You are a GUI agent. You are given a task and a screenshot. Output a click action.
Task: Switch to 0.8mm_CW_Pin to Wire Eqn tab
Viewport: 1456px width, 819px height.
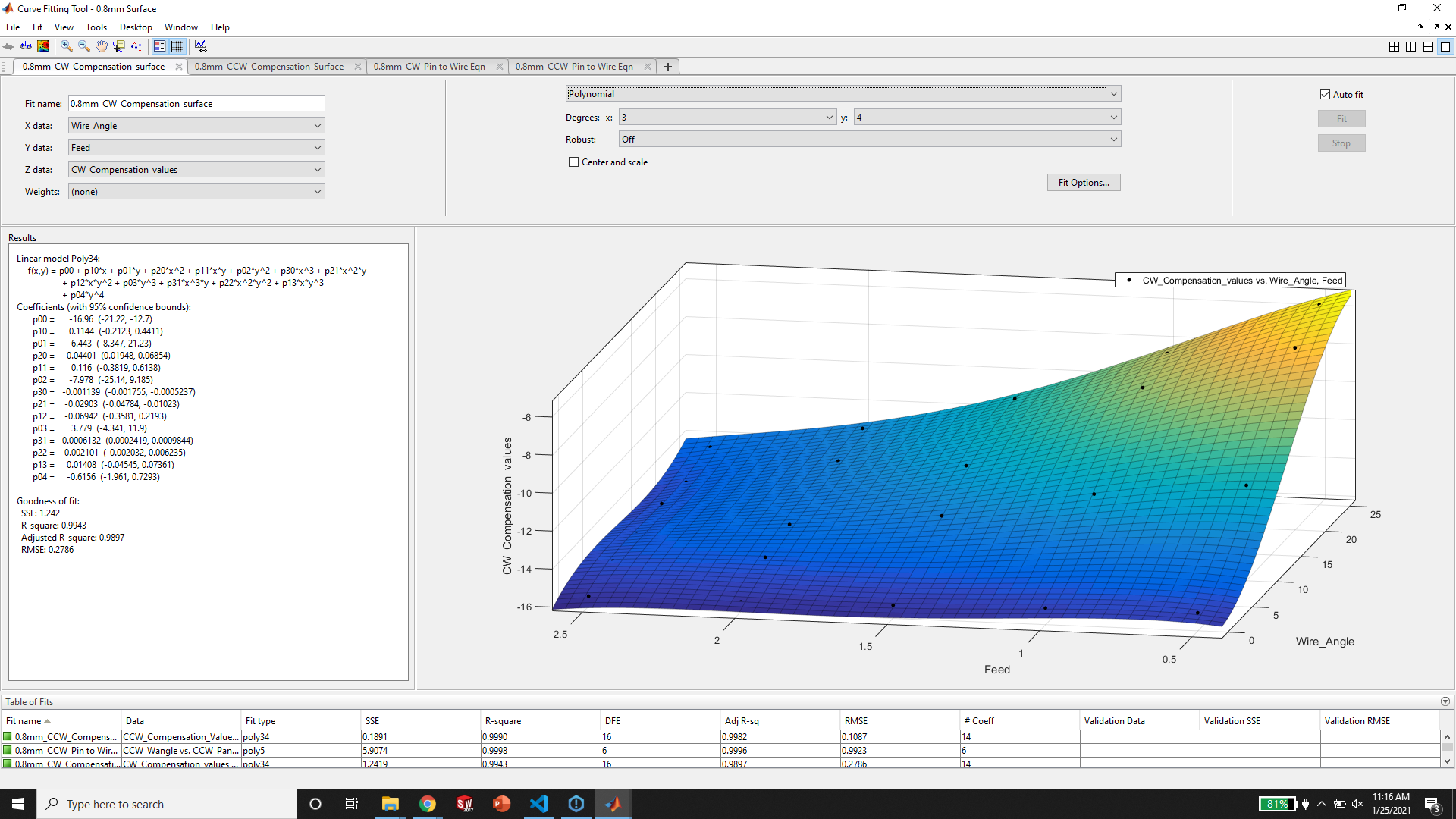[429, 67]
